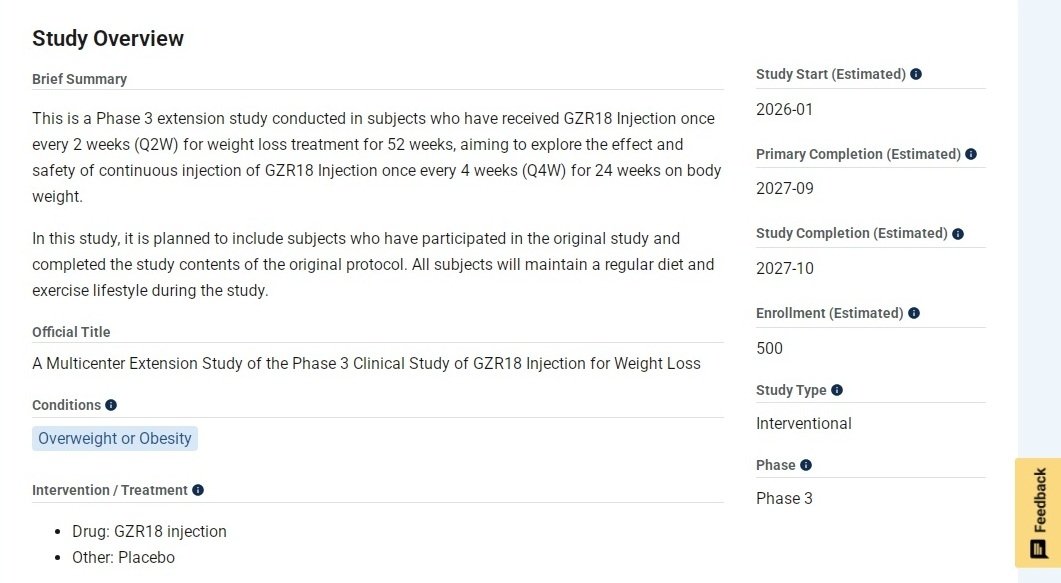Viewport: 1061px width, 583px height.
Task: Click the study start date 2026-01
Action: pos(785,109)
